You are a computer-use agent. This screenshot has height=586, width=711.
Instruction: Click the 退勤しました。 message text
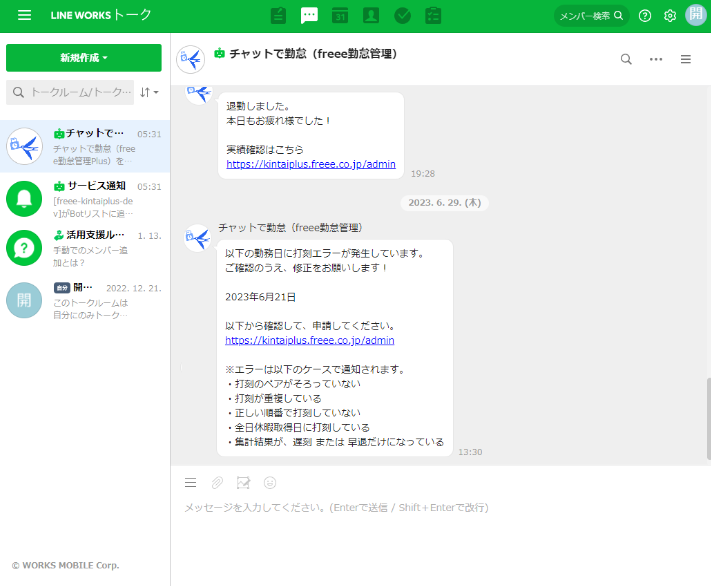258,106
